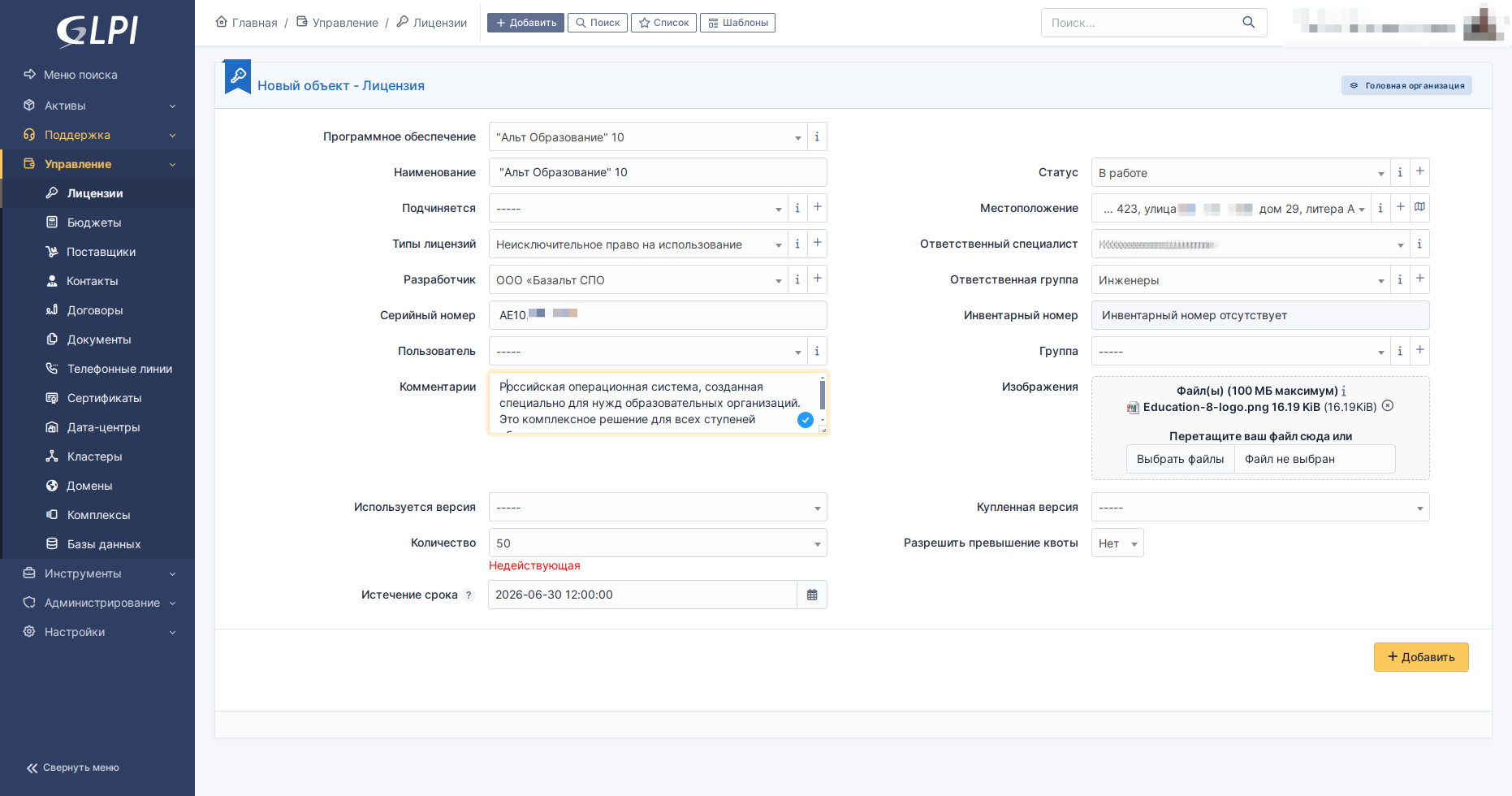The height and width of the screenshot is (796, 1512).
Task: Open the Главная breadcrumb link
Action: (247, 23)
